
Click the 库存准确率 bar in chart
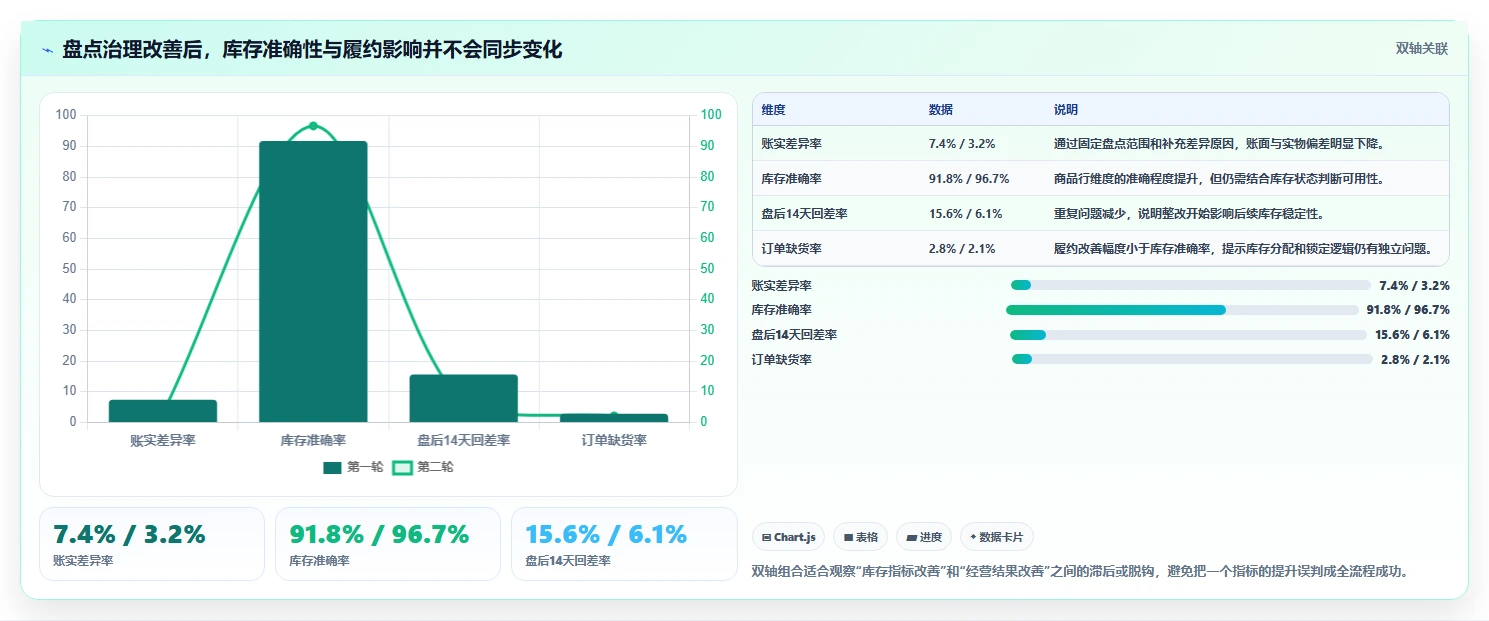point(313,282)
